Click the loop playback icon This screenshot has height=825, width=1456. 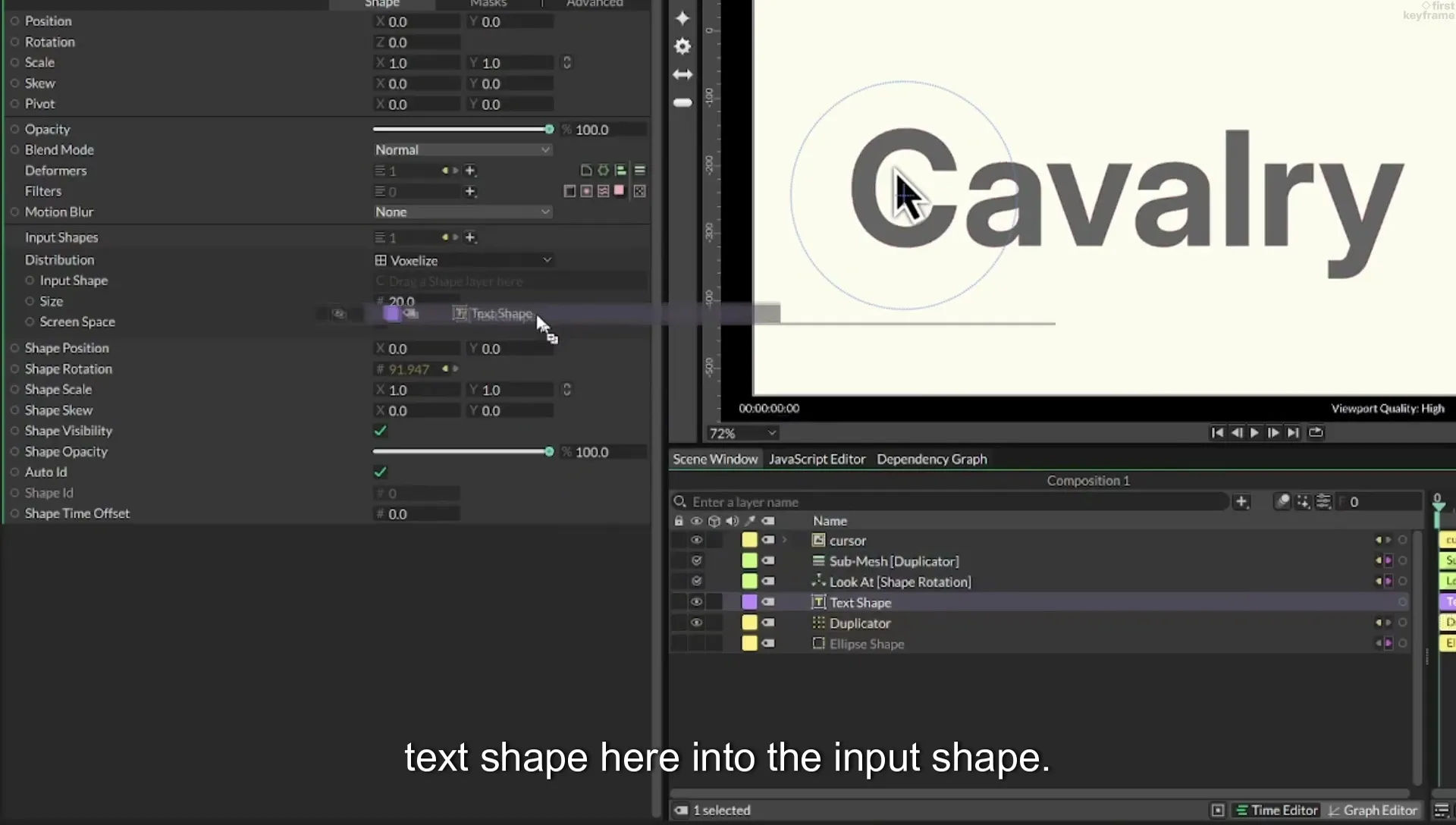(x=1316, y=432)
